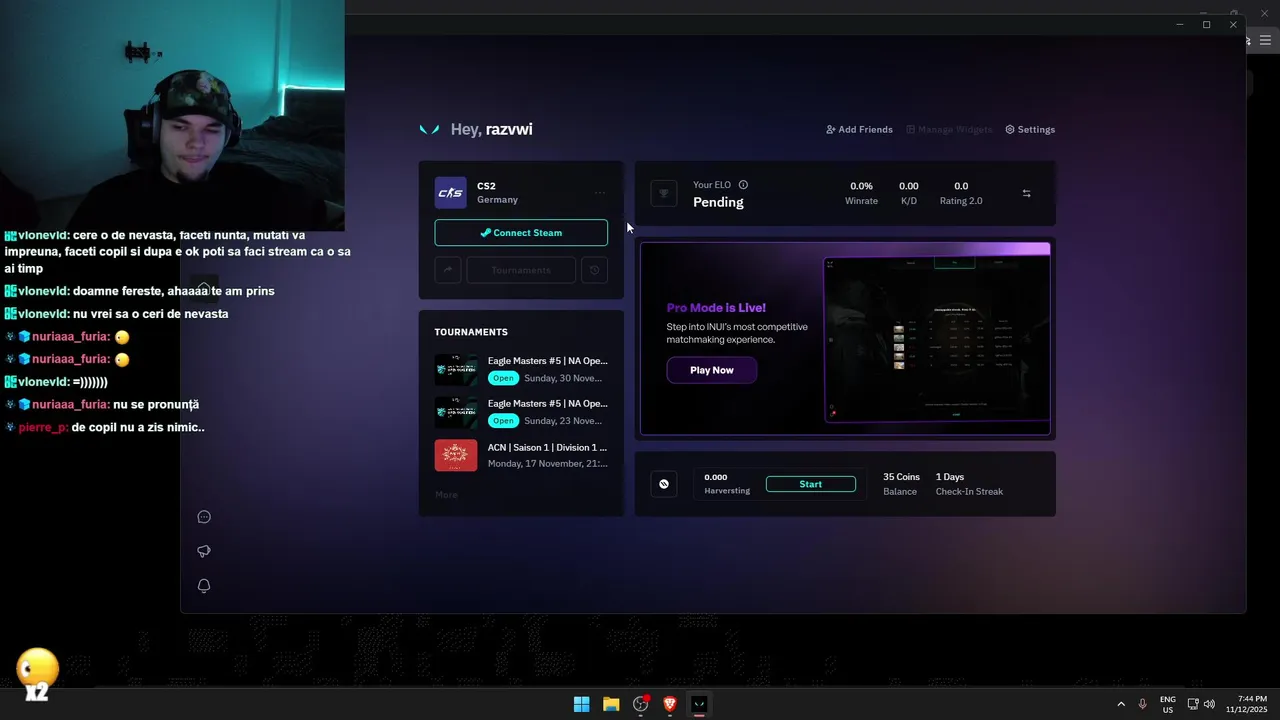Image resolution: width=1280 pixels, height=720 pixels.
Task: Open Manage Widgets
Action: 949,129
